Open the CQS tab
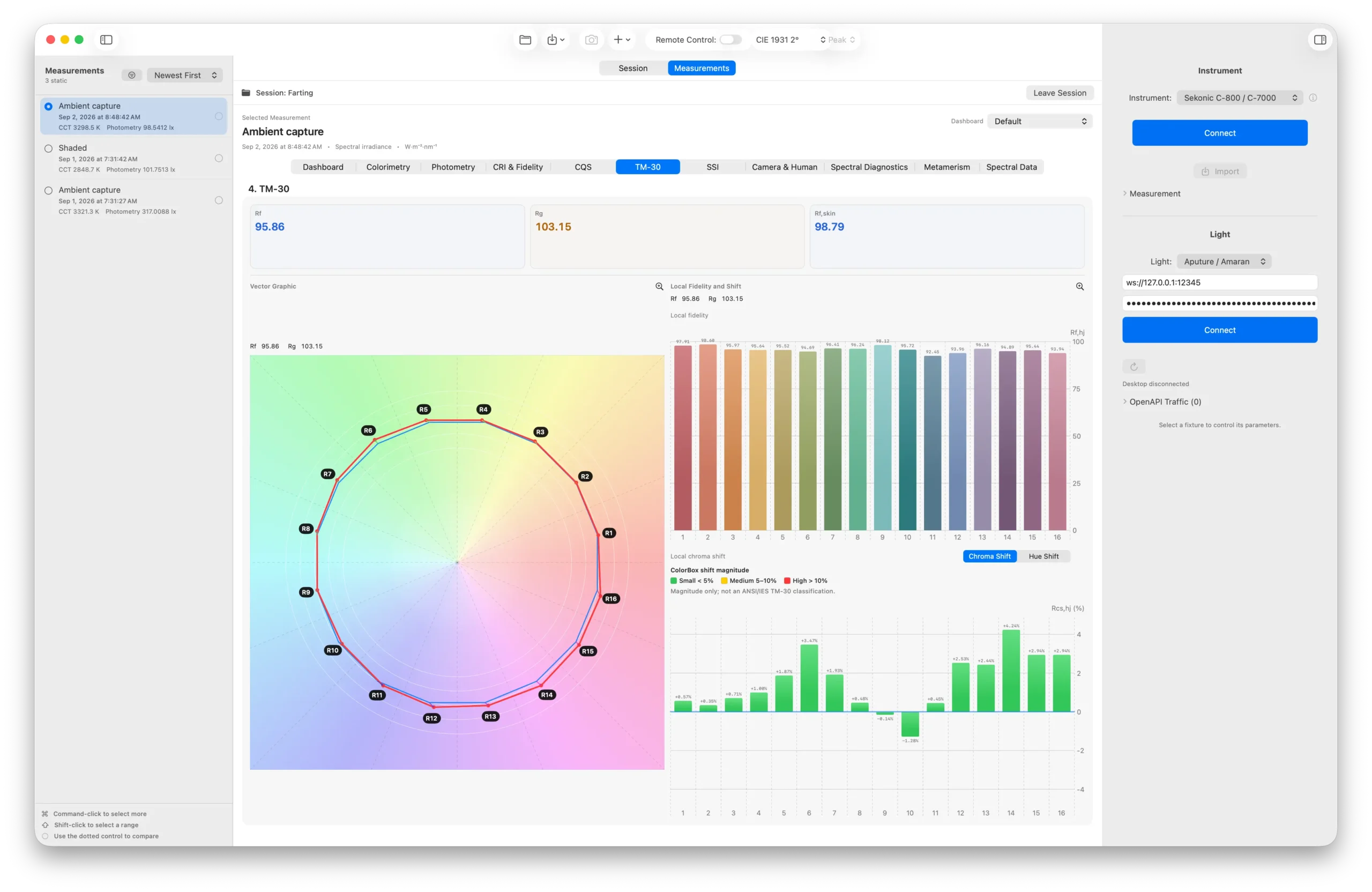 click(583, 167)
